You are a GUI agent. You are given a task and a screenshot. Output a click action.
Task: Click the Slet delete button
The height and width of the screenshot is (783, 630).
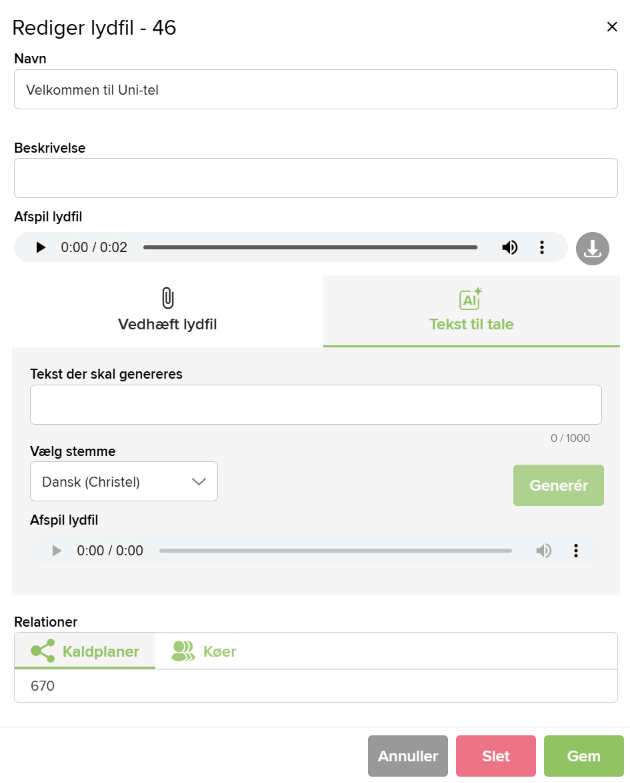click(x=496, y=756)
